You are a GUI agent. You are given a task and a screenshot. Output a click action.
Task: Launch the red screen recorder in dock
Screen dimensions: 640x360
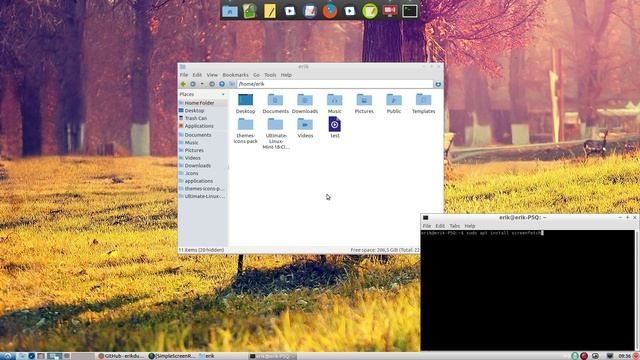pos(390,10)
